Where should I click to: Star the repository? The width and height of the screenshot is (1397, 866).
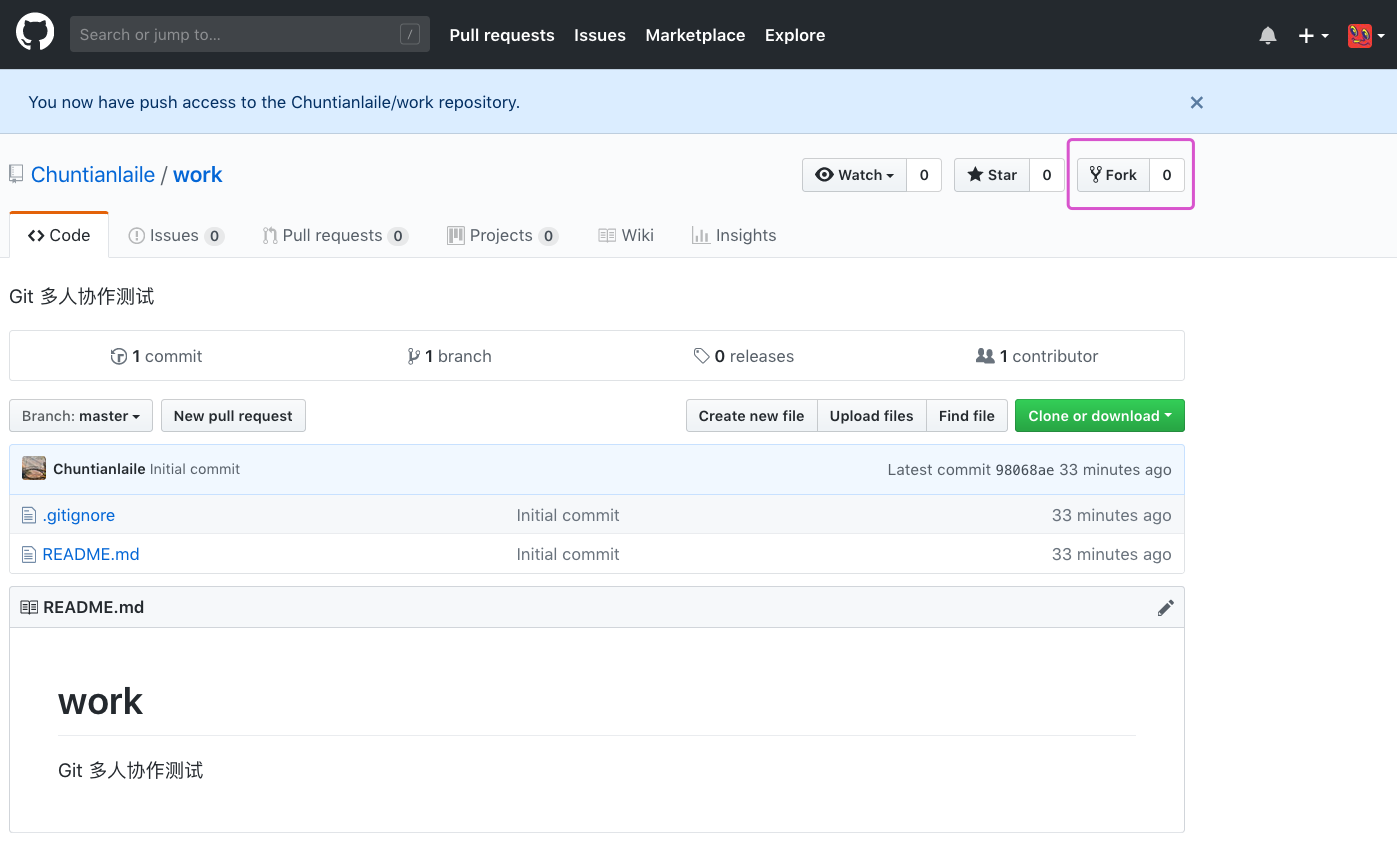(992, 175)
